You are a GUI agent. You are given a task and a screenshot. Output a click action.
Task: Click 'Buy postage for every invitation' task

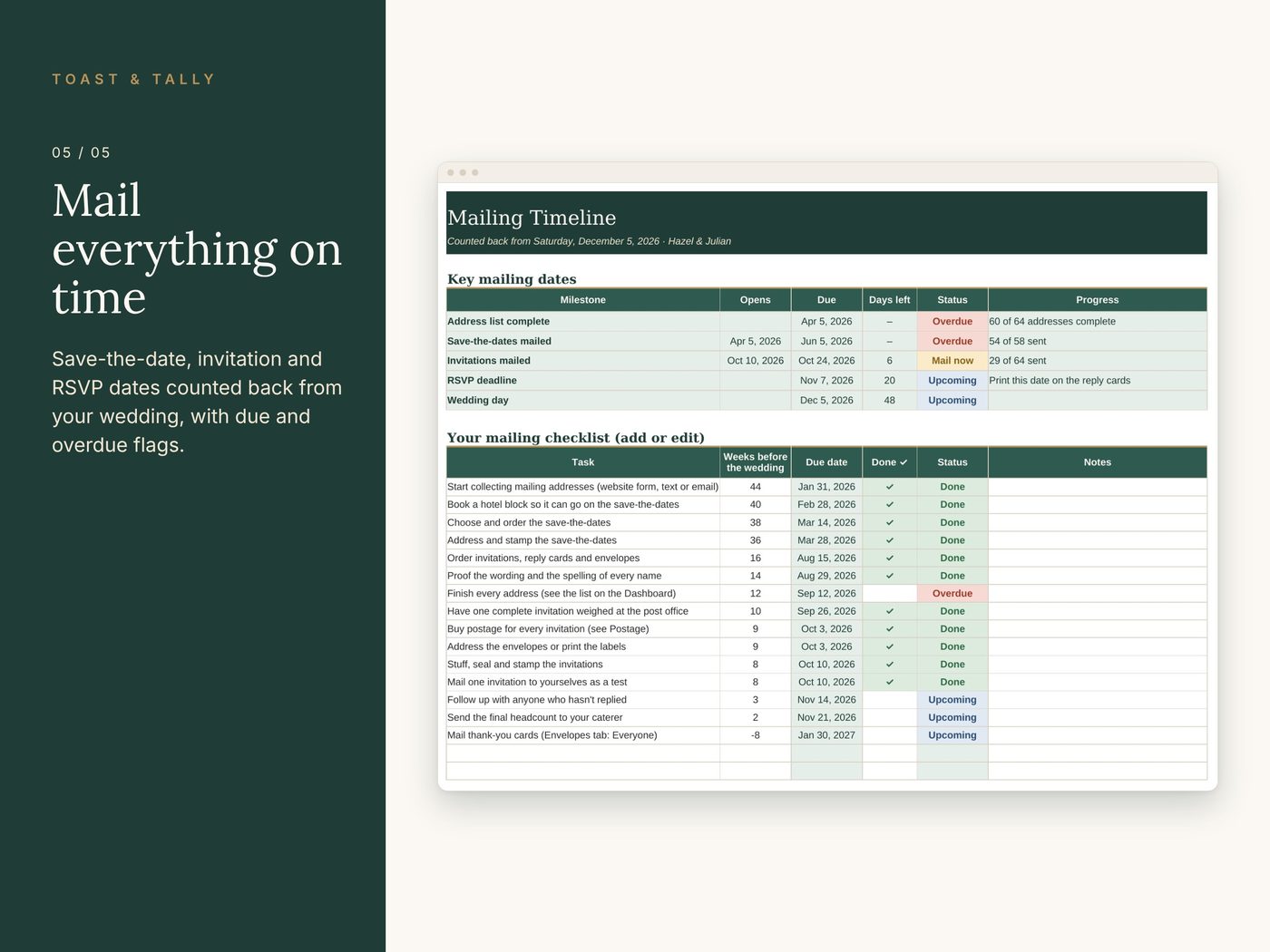(583, 629)
